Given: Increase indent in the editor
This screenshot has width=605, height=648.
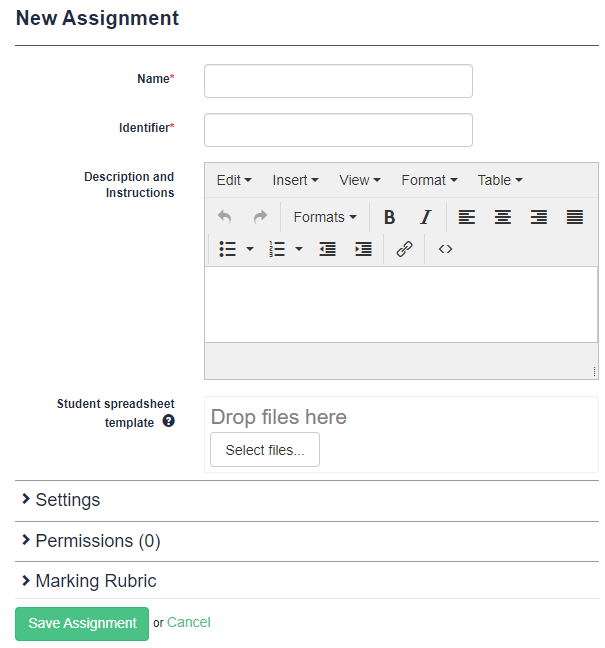Looking at the screenshot, I should pos(363,249).
